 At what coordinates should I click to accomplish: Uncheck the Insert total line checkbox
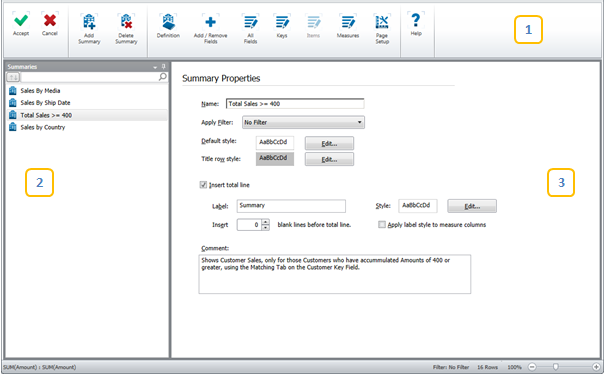tap(203, 185)
